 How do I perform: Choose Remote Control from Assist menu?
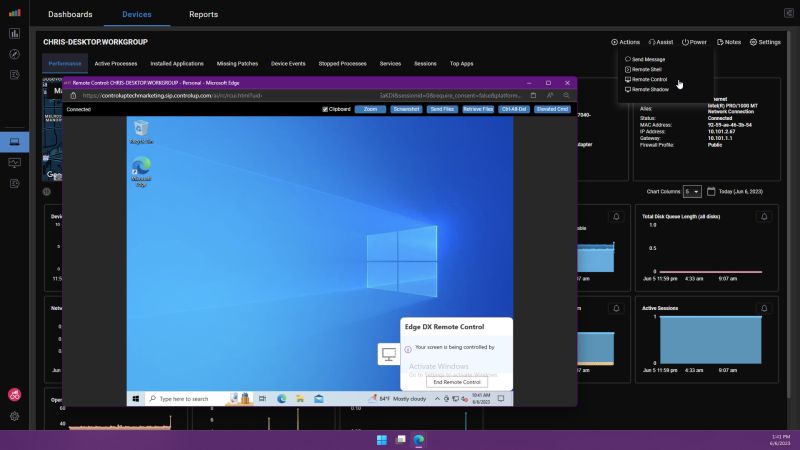[646, 80]
